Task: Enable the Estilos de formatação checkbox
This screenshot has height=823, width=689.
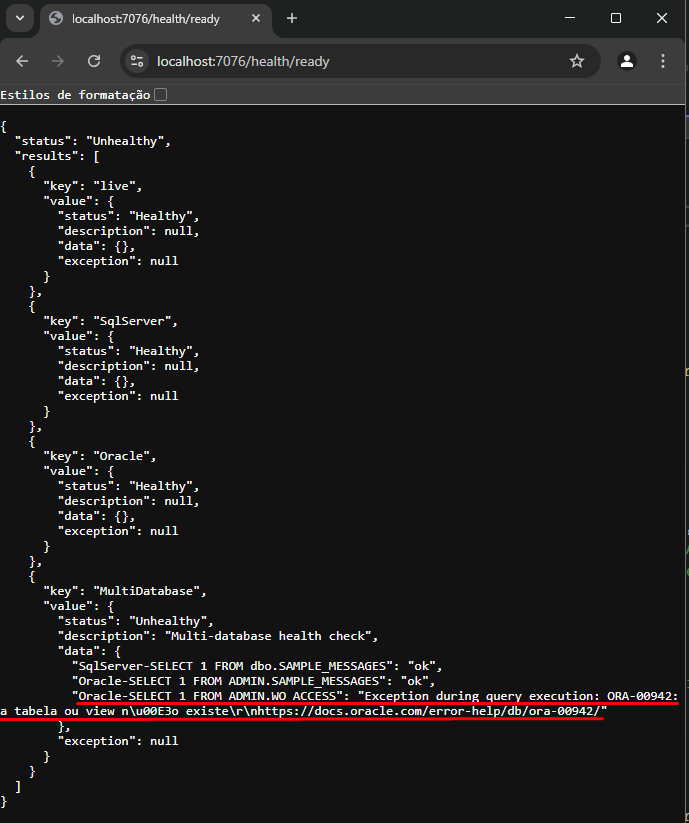Action: click(161, 94)
